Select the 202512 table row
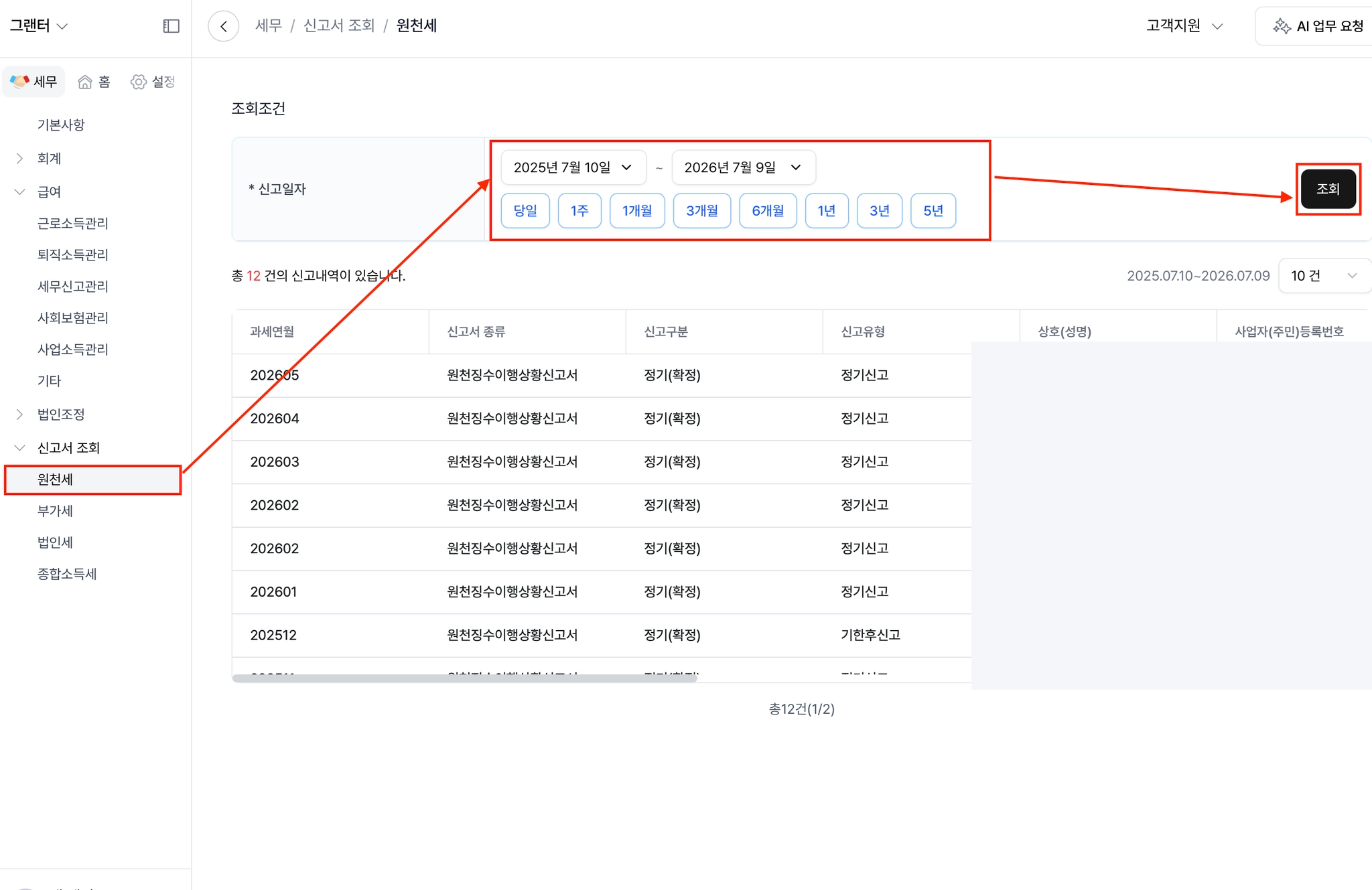The width and height of the screenshot is (1372, 890). pyautogui.click(x=602, y=636)
